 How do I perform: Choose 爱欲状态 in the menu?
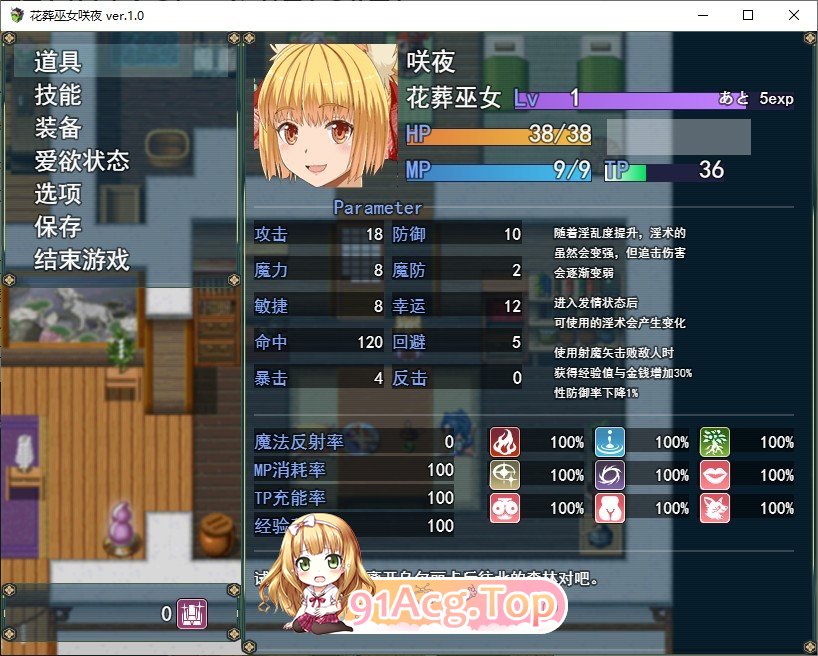click(82, 161)
